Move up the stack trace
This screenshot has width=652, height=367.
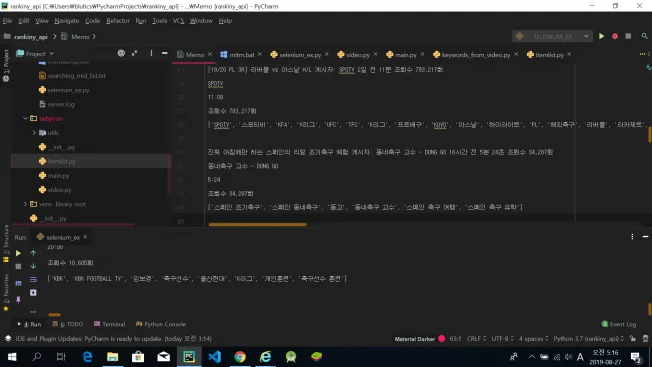pos(33,253)
